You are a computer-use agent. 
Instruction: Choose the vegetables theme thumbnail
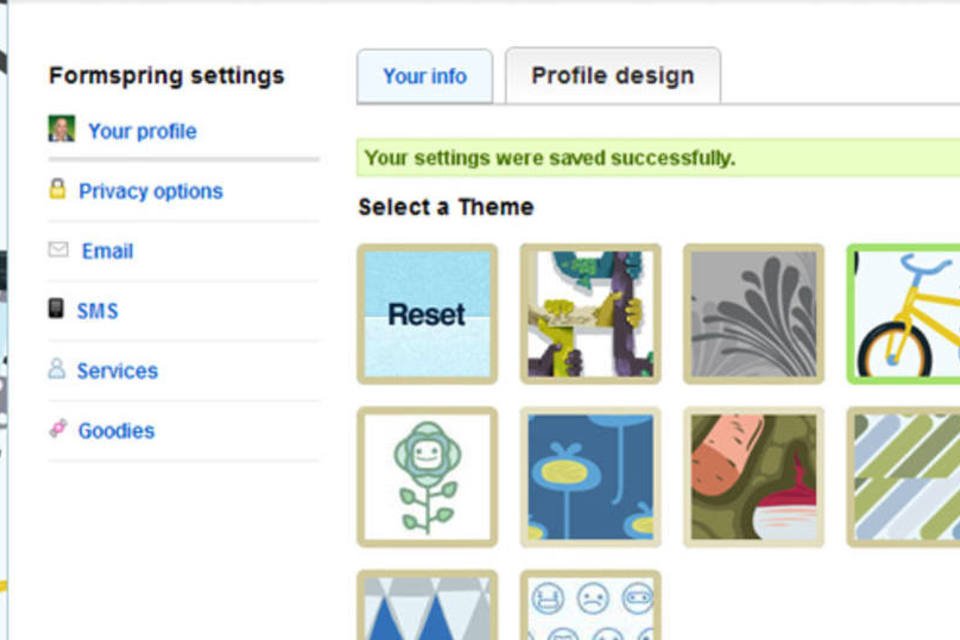coord(753,477)
